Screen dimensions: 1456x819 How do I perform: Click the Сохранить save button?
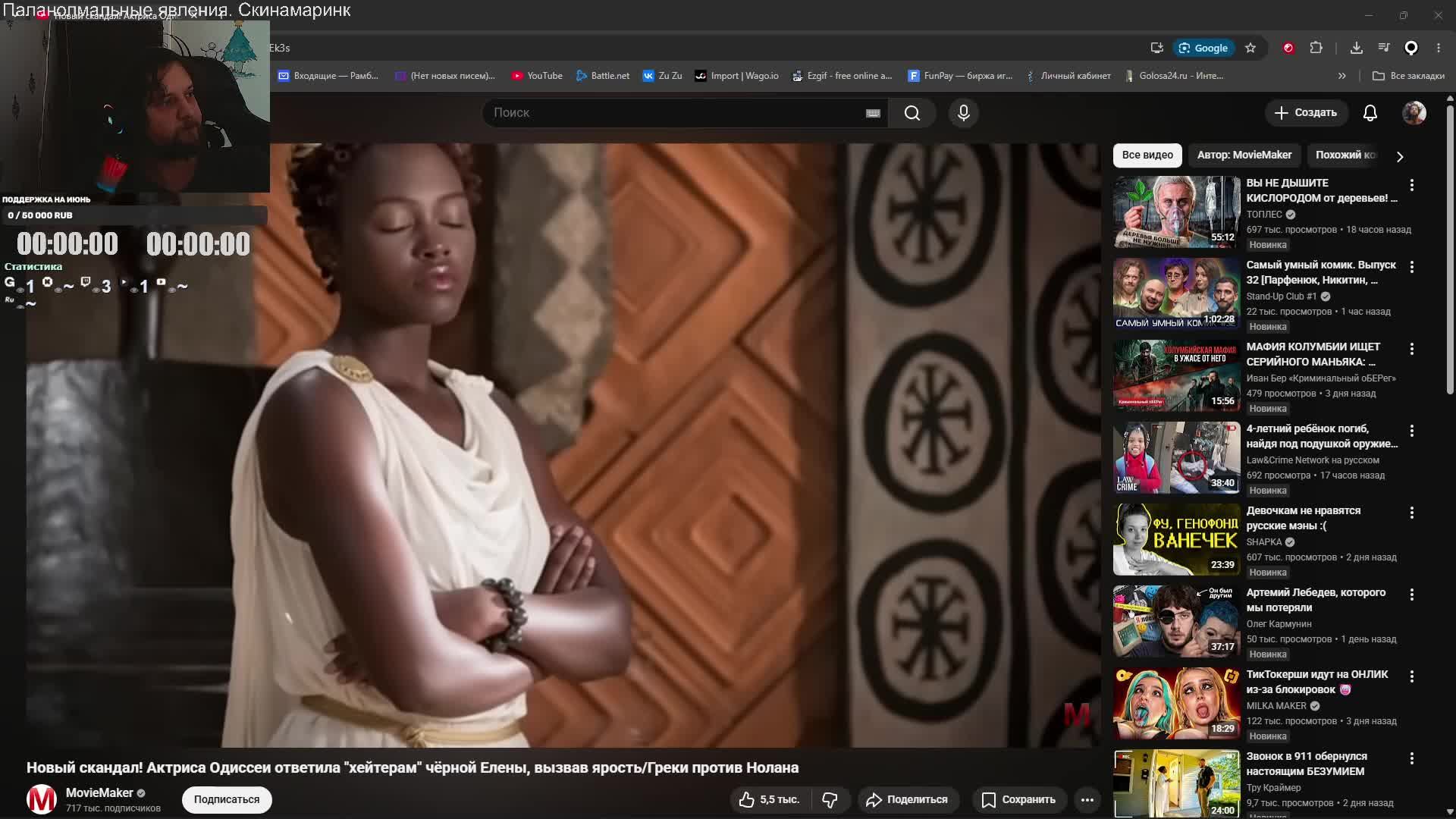1018,800
